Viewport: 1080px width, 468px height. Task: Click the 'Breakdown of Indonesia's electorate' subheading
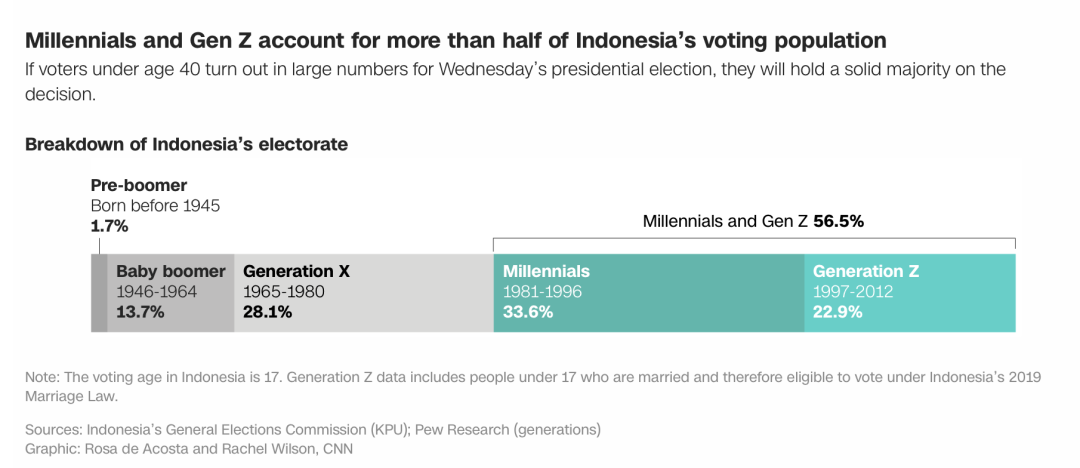point(186,144)
